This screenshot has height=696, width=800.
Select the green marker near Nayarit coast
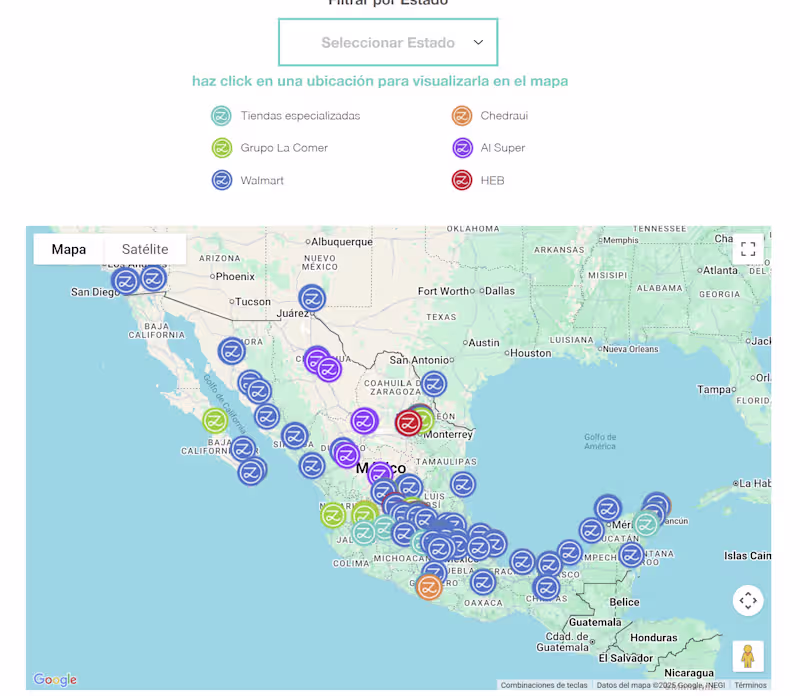pos(333,515)
